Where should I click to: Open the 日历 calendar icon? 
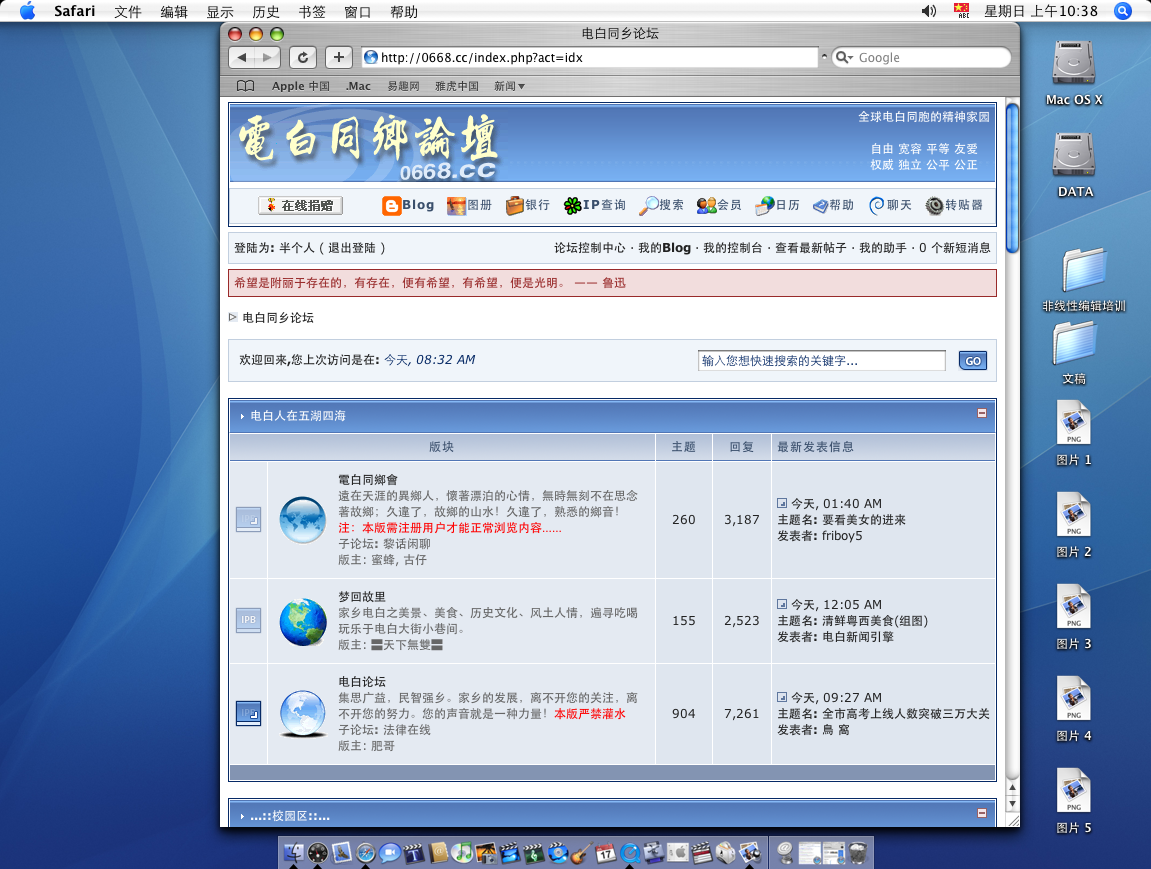click(x=764, y=206)
